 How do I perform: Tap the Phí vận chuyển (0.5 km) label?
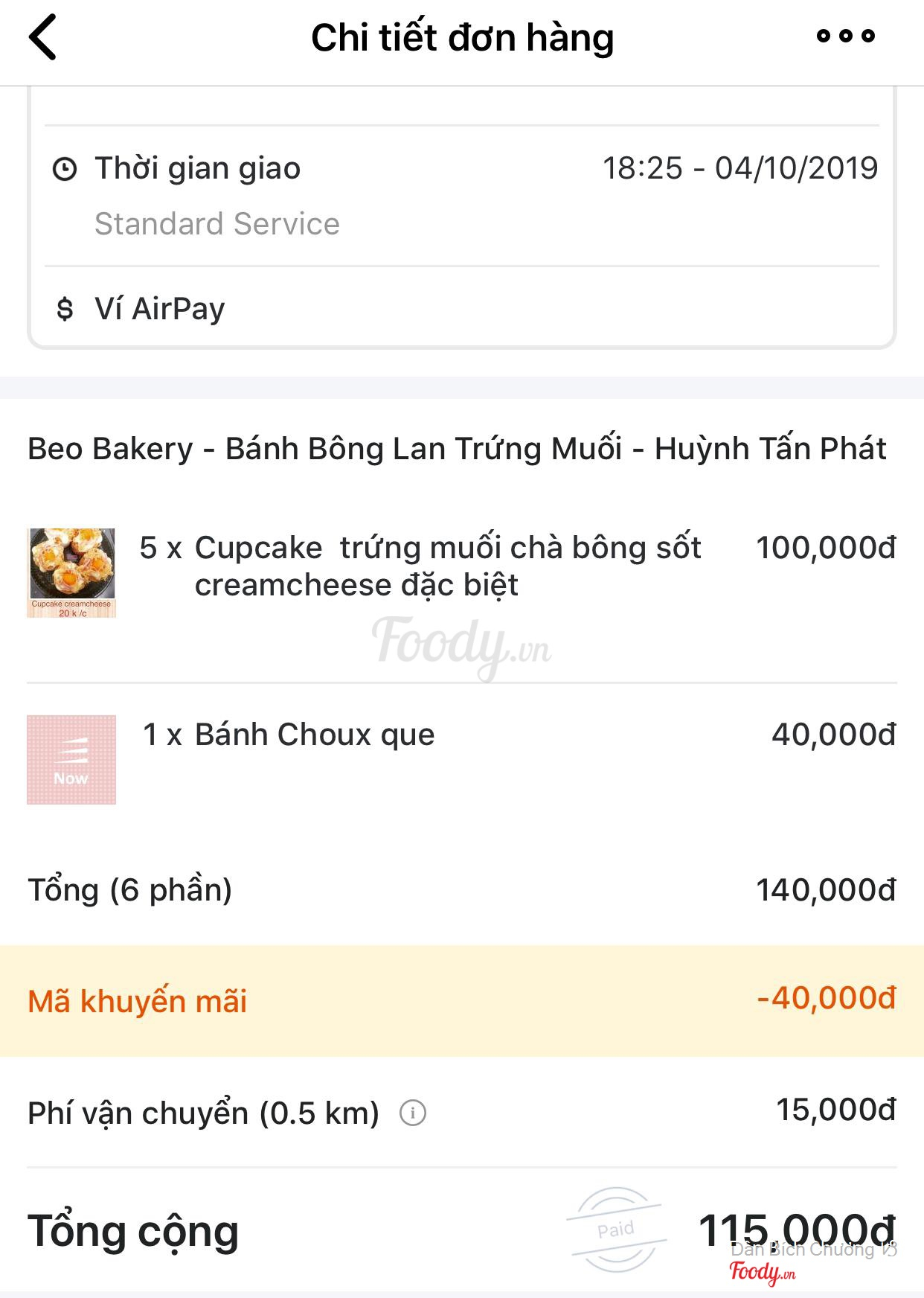(x=203, y=1113)
